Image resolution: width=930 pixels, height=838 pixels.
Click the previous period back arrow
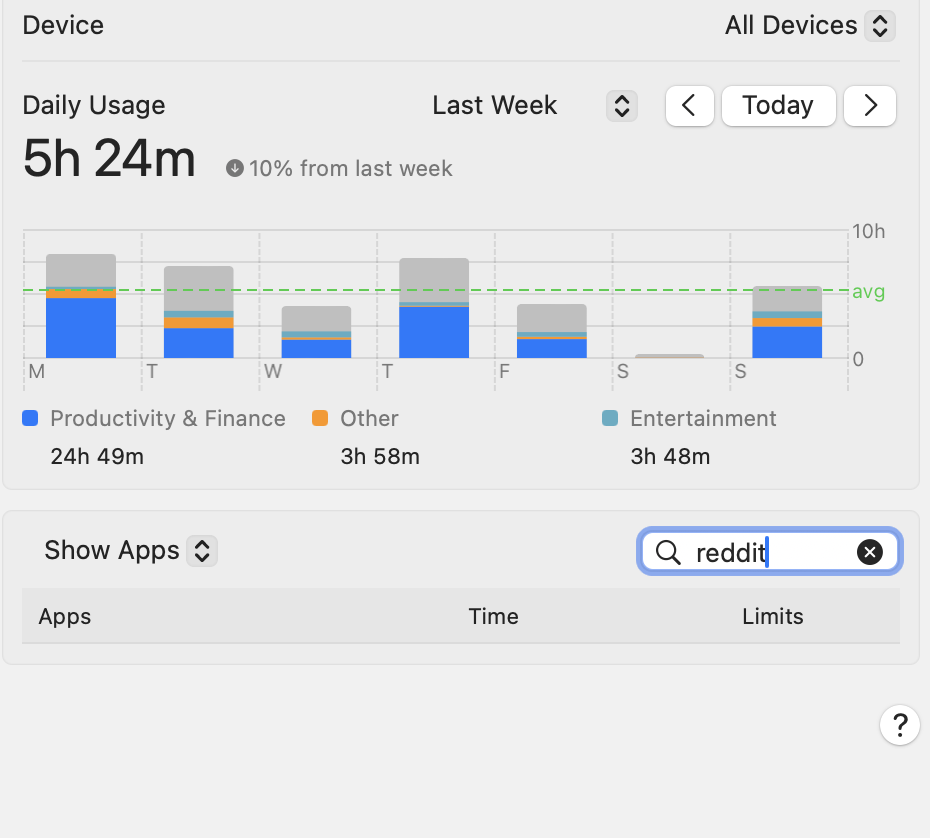[x=689, y=105]
